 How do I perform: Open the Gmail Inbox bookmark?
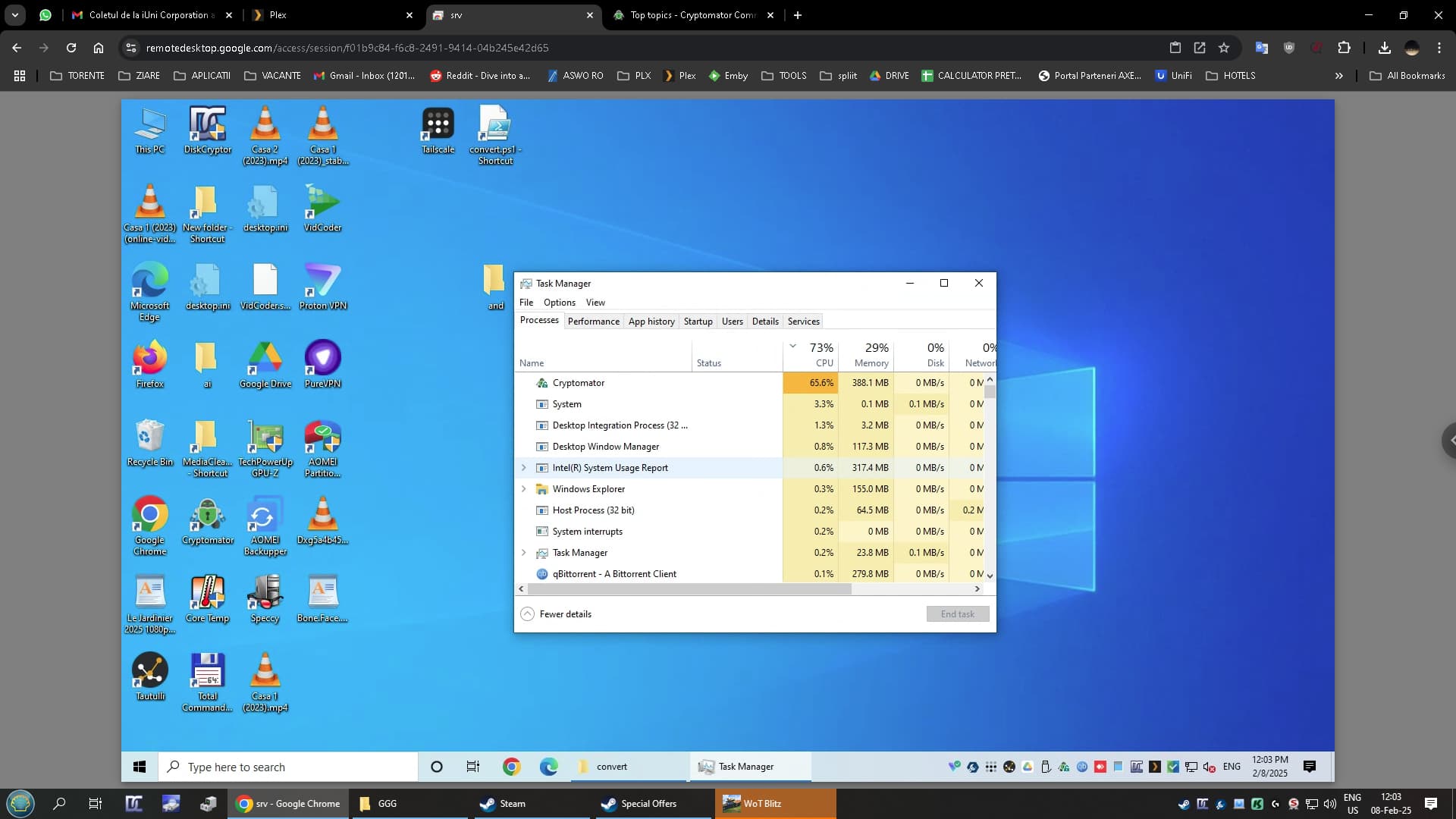point(364,76)
